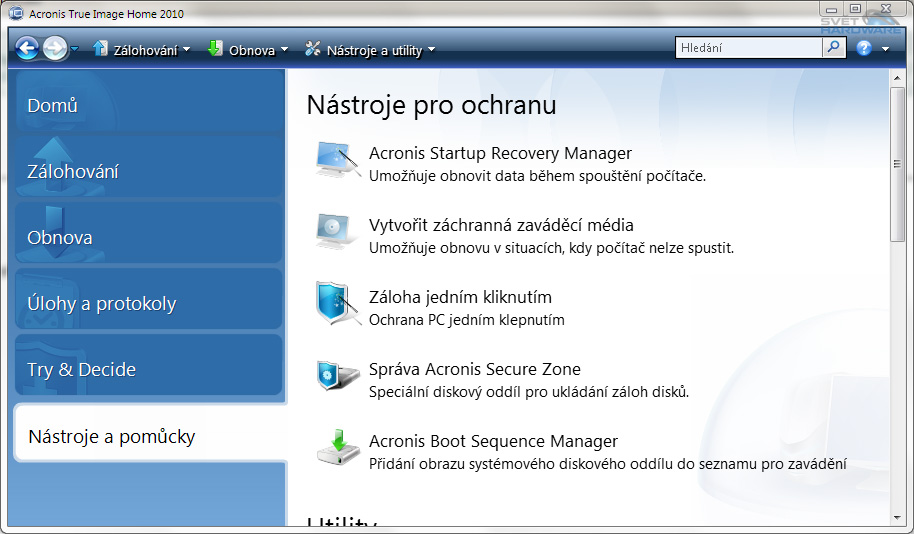
Task: Open the Zálohování toolbar menu
Action: (x=145, y=51)
